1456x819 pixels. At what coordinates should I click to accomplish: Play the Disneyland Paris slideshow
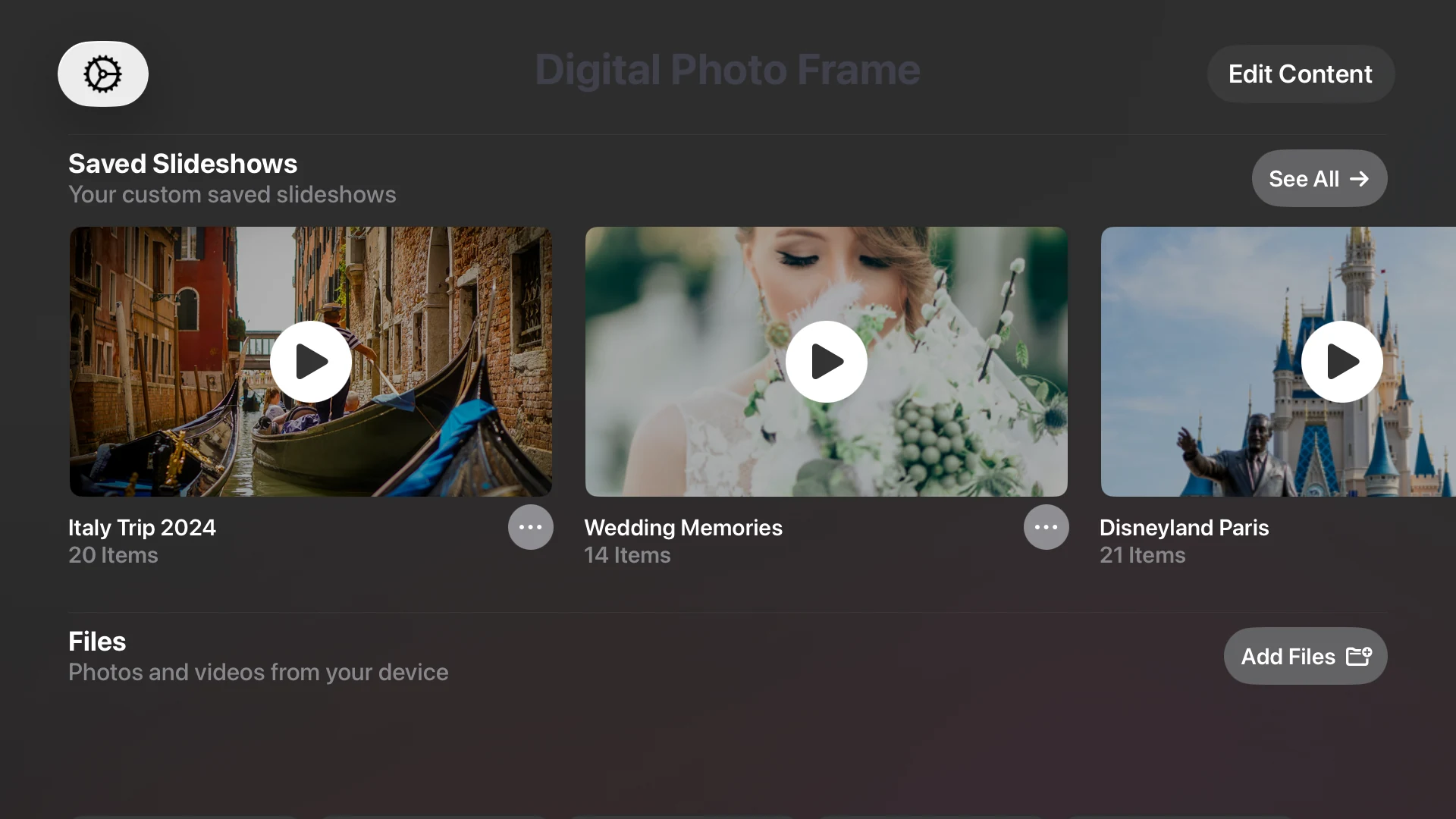coord(1342,362)
